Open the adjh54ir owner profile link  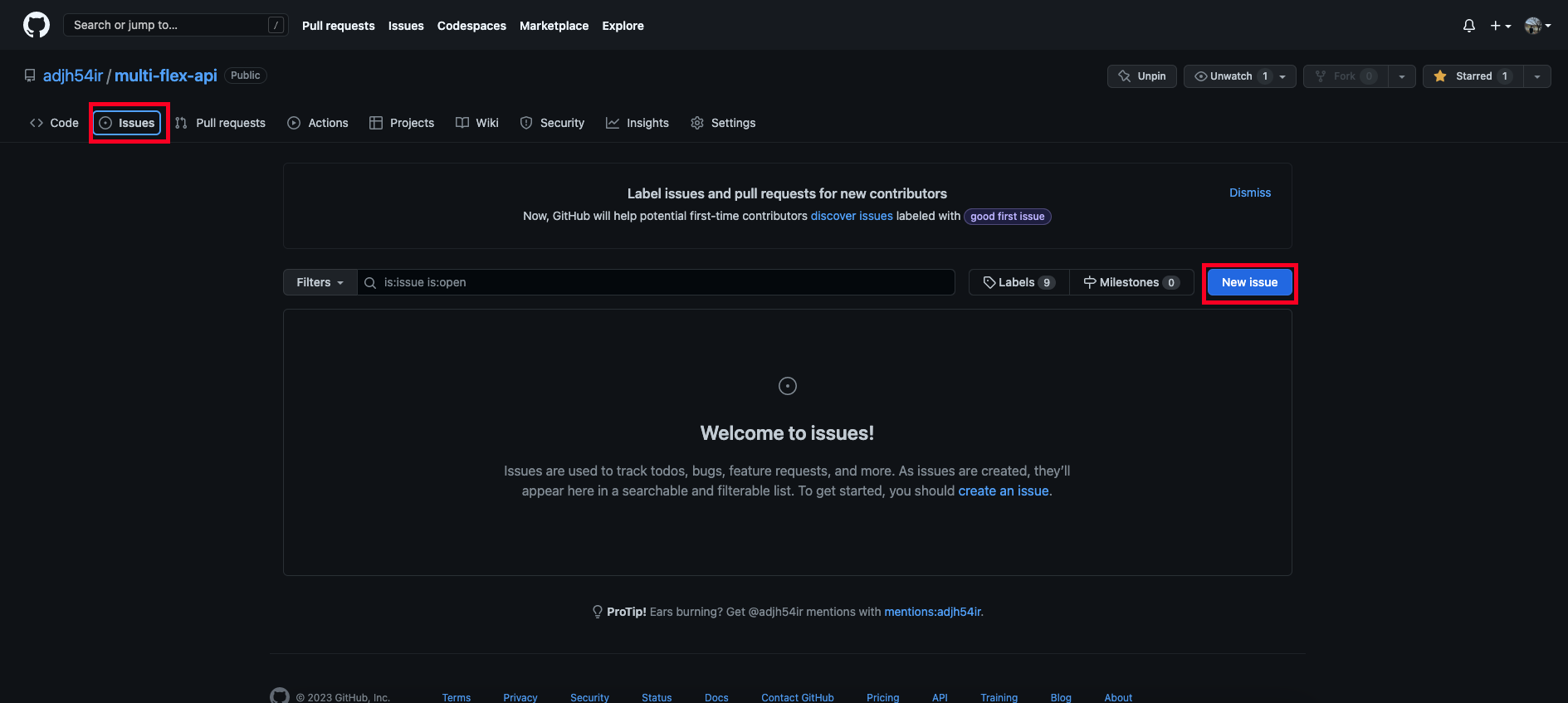tap(73, 76)
